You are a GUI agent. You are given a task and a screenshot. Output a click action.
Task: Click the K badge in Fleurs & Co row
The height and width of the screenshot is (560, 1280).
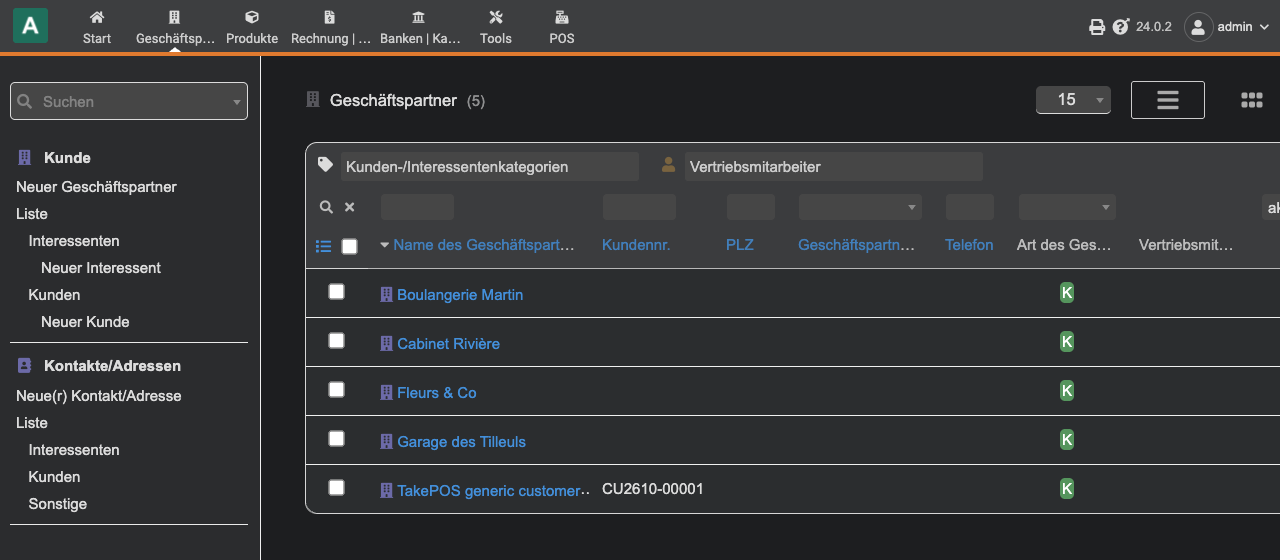pyautogui.click(x=1067, y=390)
